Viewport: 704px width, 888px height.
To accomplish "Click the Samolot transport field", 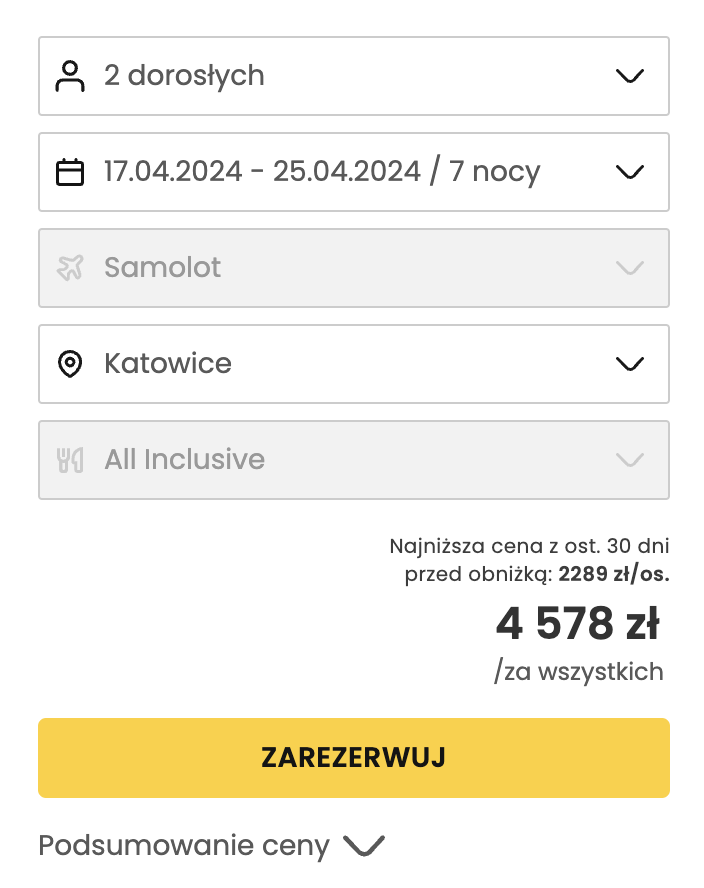I will [352, 267].
